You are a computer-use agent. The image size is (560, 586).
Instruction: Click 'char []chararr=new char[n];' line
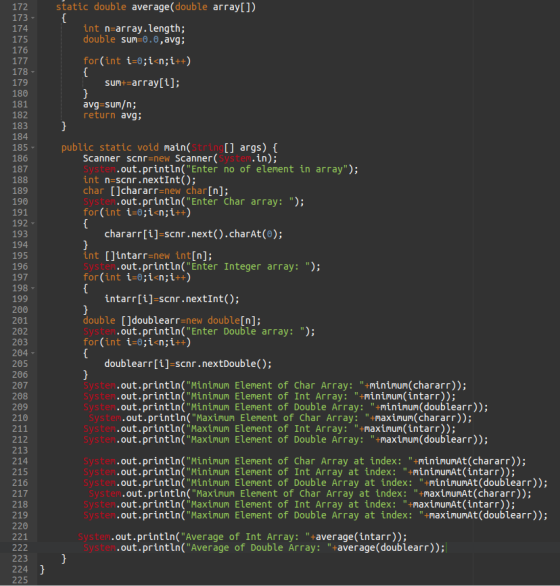pos(156,191)
